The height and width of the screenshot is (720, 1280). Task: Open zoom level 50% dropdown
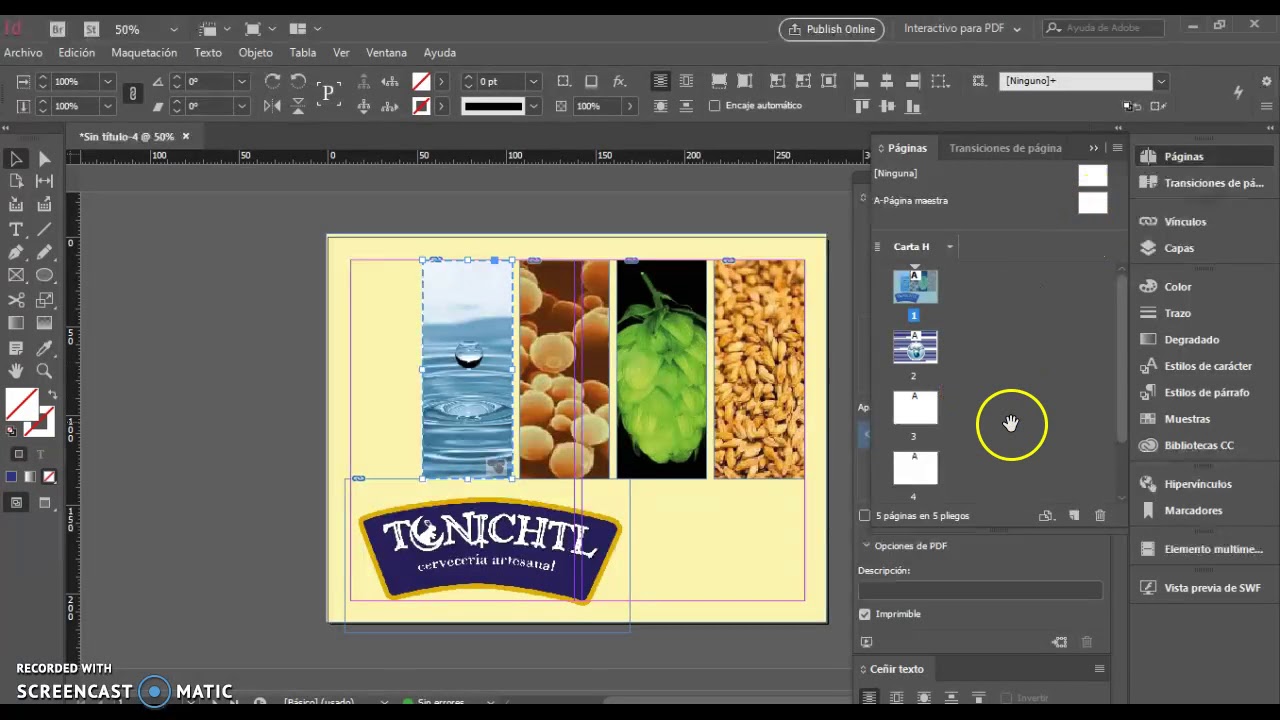pyautogui.click(x=173, y=30)
